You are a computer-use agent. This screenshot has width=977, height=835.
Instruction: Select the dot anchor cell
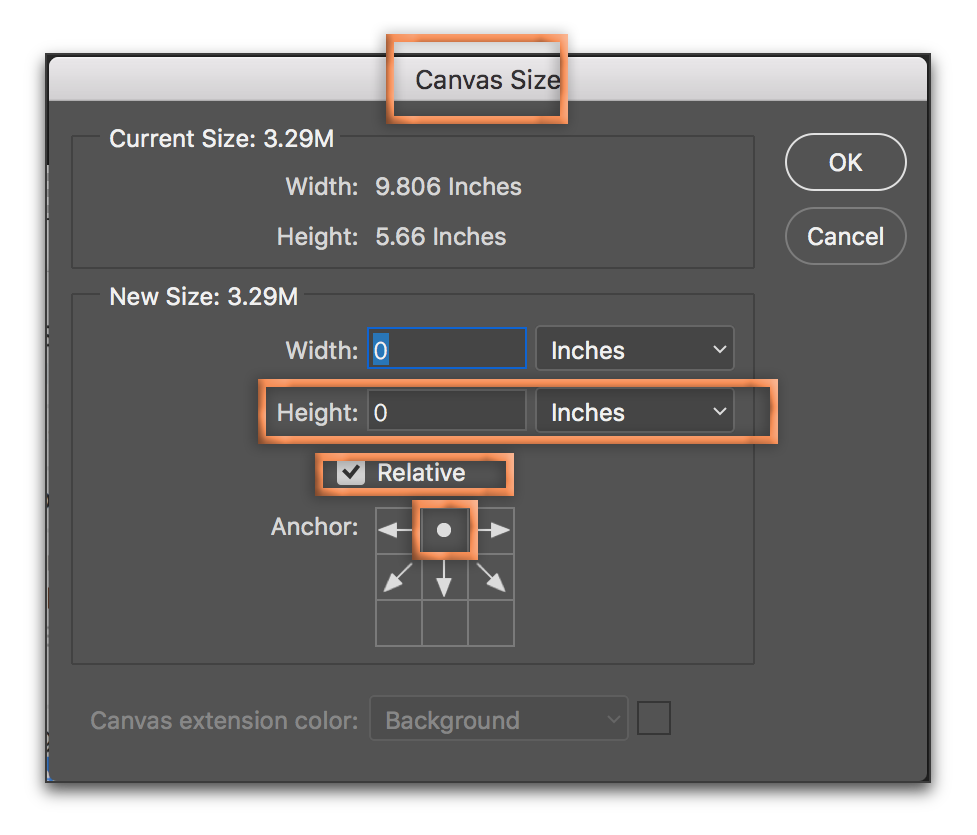pos(445,530)
